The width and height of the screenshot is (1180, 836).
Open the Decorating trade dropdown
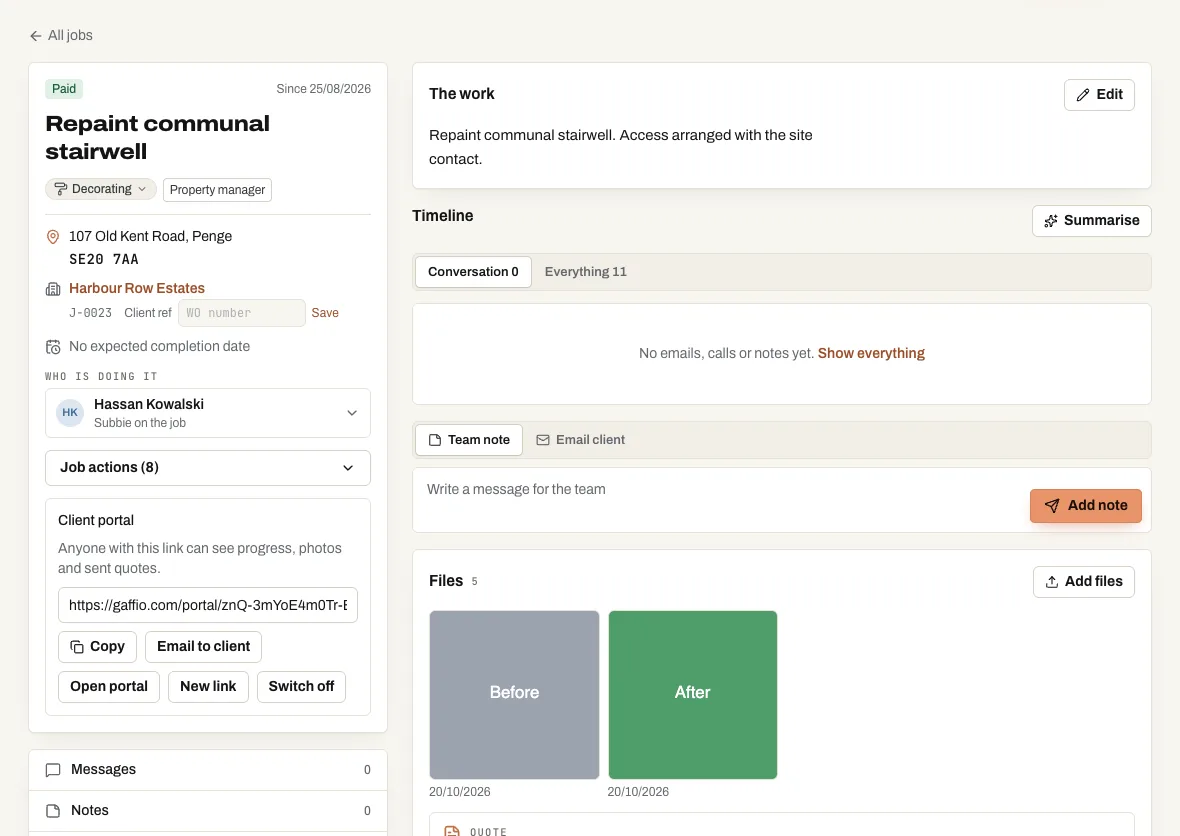tap(101, 189)
